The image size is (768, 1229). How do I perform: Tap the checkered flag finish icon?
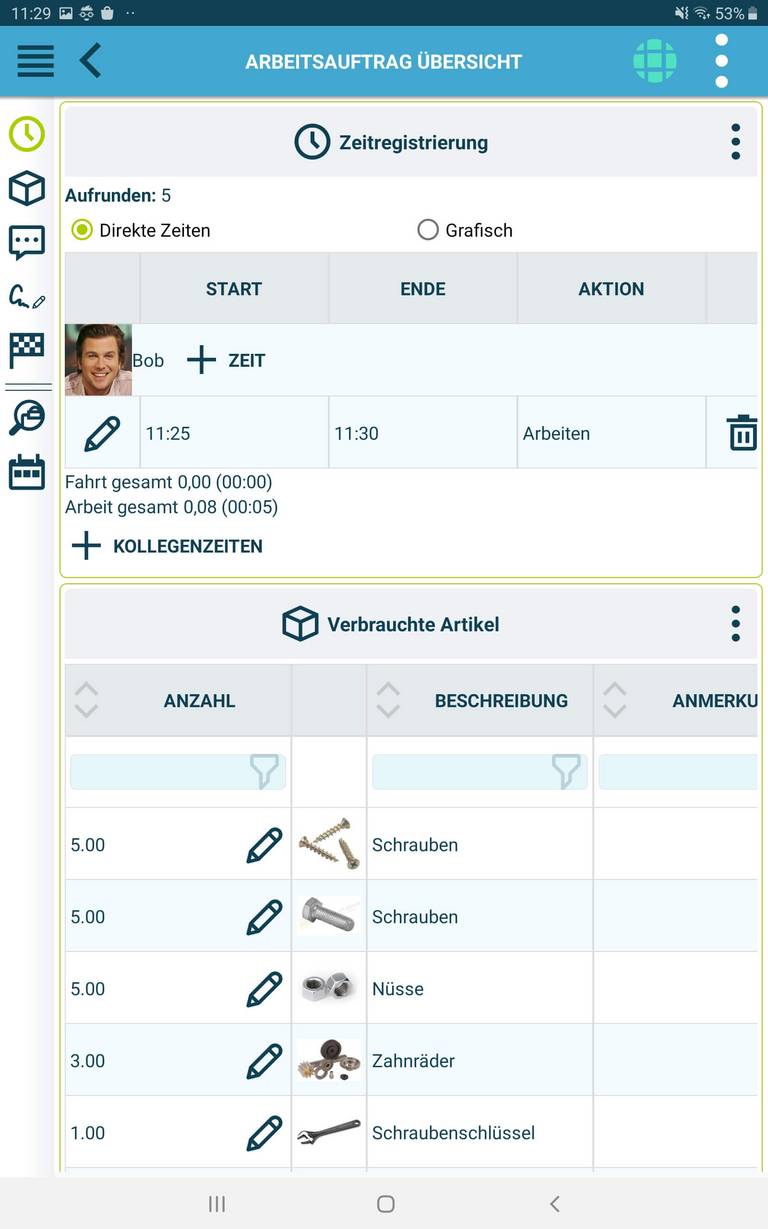[27, 350]
